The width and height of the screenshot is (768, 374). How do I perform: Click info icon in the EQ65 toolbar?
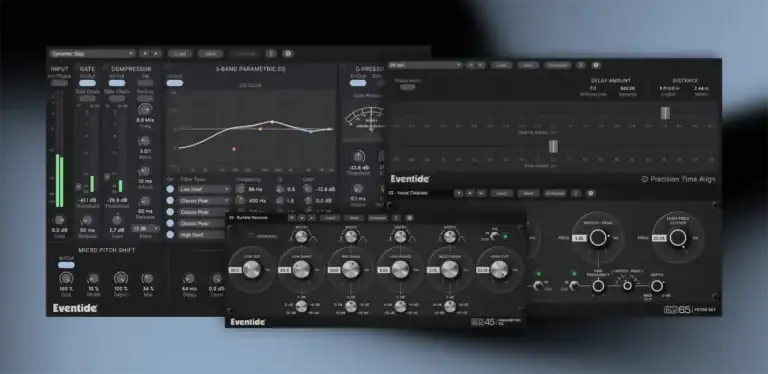pyautogui.click(x=576, y=193)
